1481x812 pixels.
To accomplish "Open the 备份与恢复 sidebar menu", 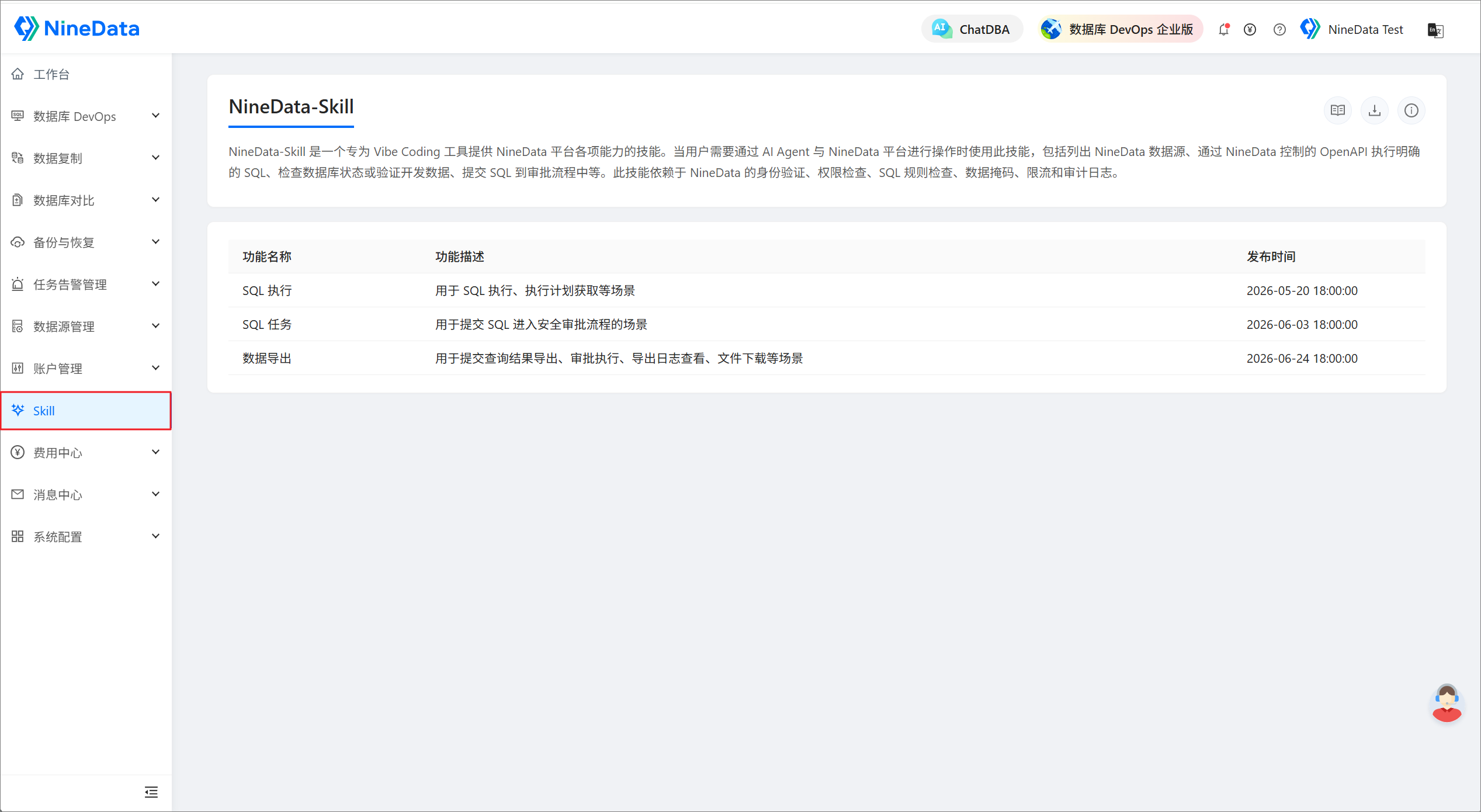I will [86, 242].
